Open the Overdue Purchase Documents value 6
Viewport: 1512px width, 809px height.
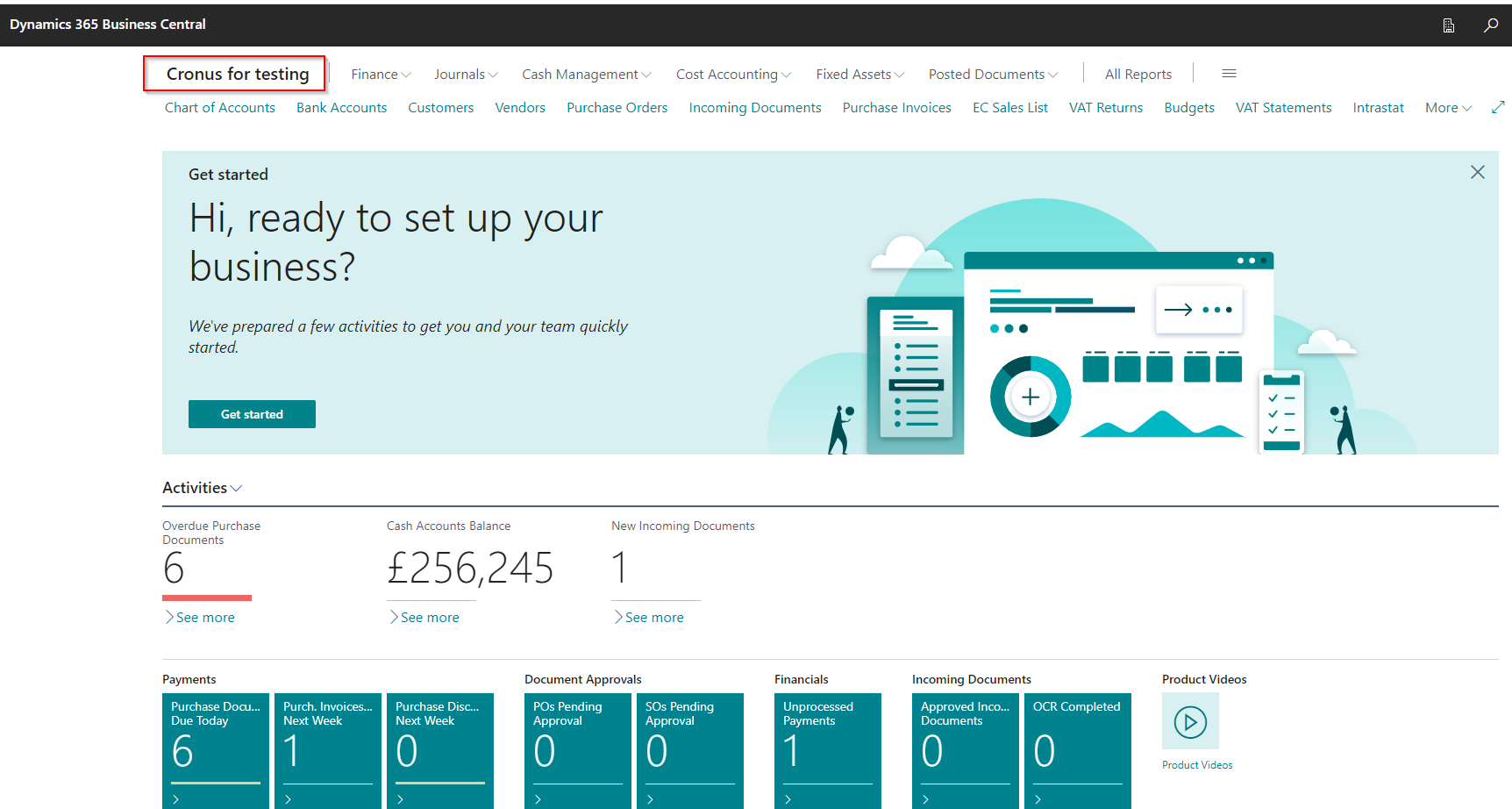(x=174, y=569)
